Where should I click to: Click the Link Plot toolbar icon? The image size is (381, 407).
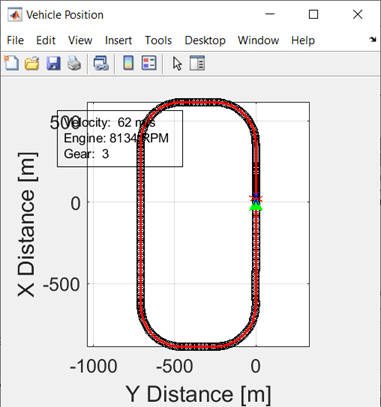tap(101, 63)
